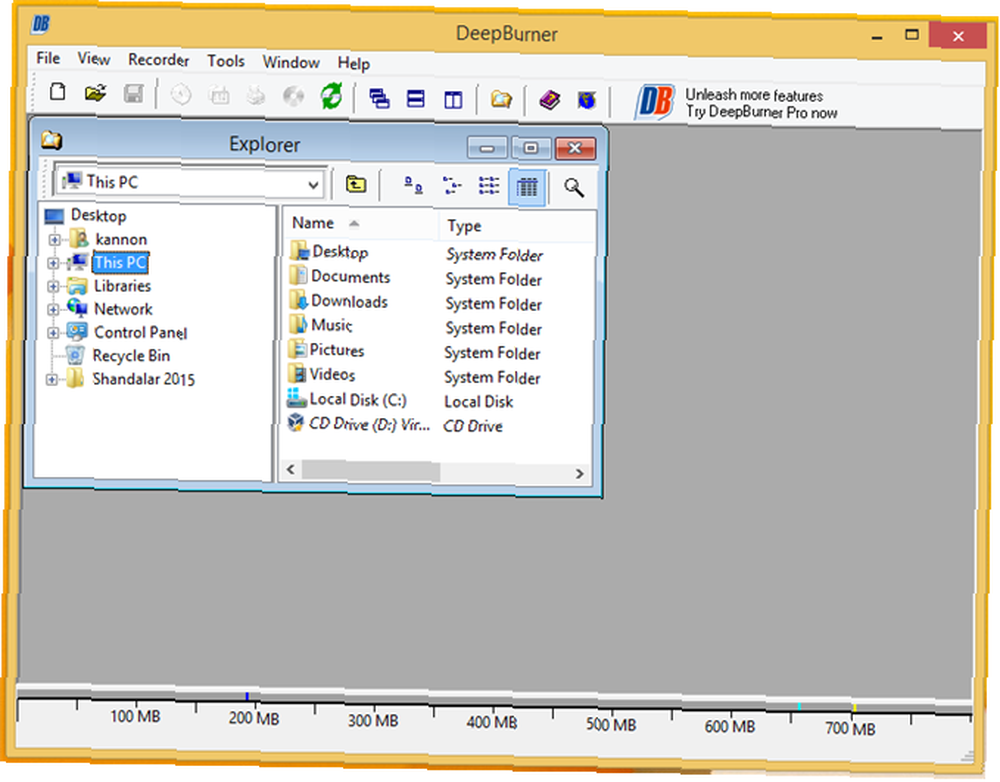
Task: Click the 700 MB mark on the disc size gauge
Action: coord(849,728)
